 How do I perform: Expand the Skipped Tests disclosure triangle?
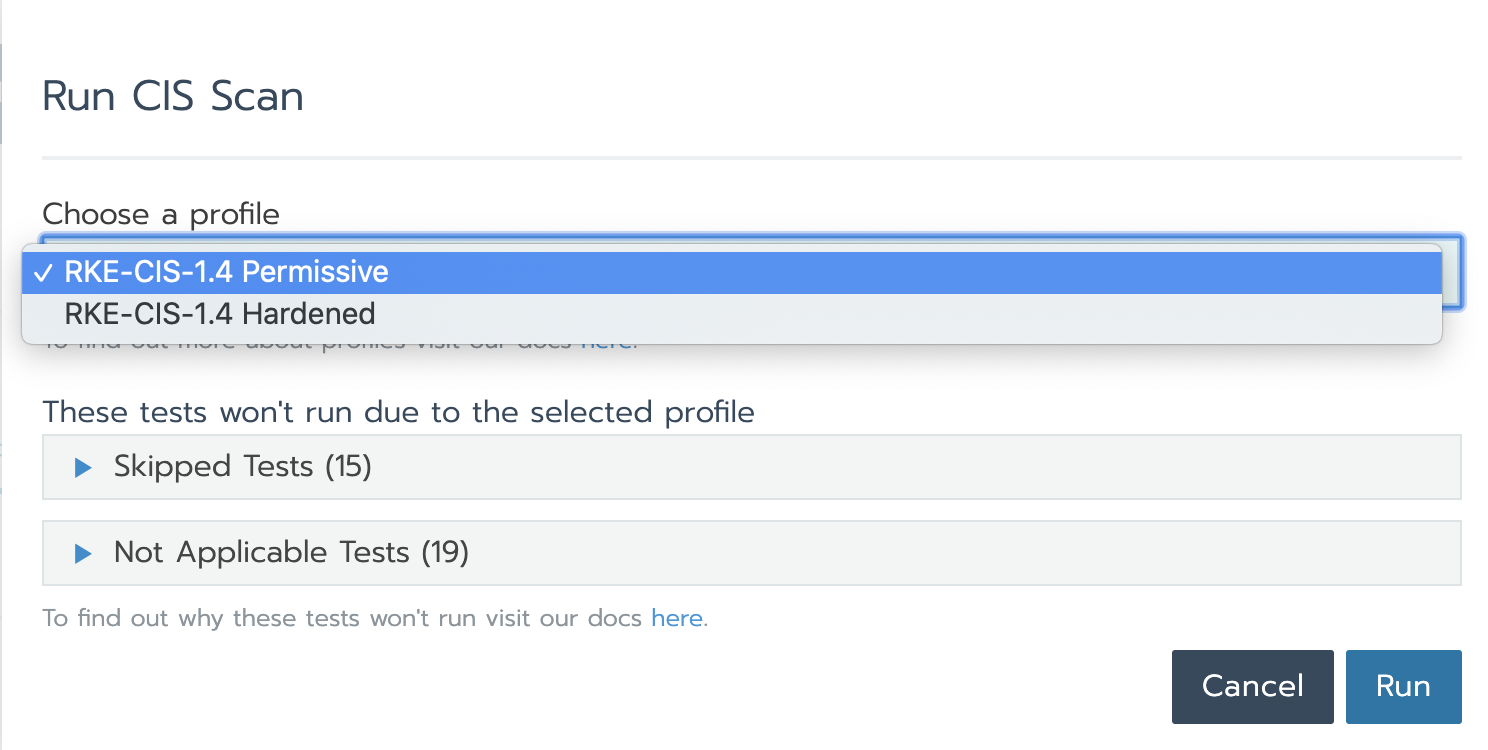(83, 467)
